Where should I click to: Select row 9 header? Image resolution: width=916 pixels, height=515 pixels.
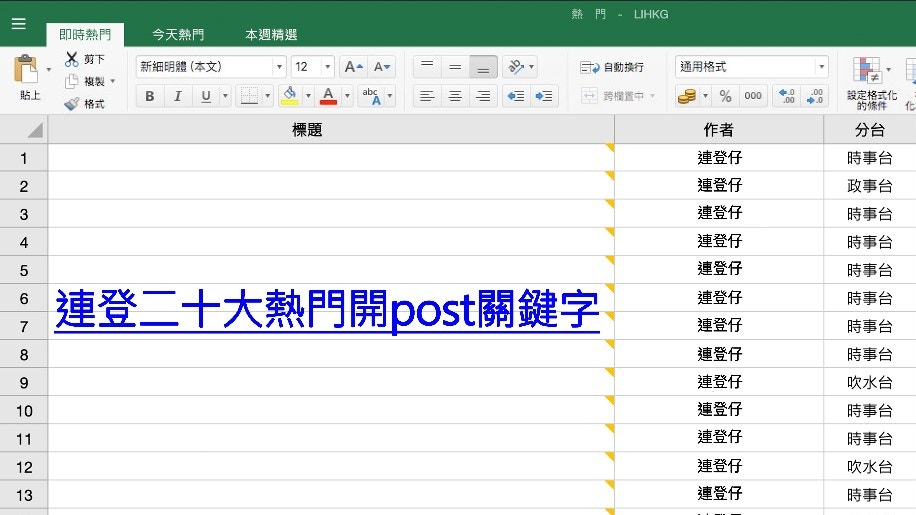[24, 382]
